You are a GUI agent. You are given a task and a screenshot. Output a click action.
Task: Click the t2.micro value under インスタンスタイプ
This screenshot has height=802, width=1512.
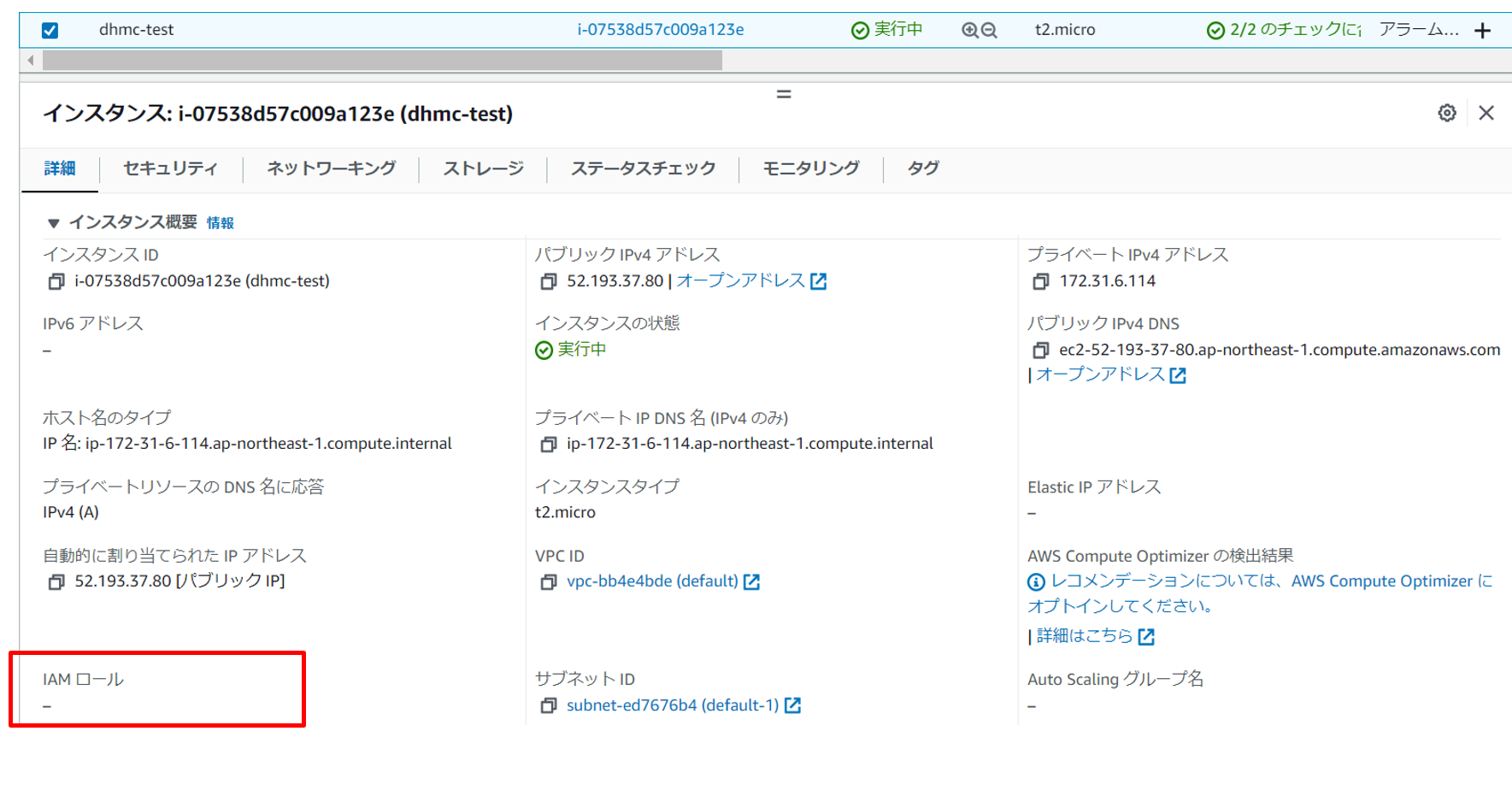(x=565, y=512)
